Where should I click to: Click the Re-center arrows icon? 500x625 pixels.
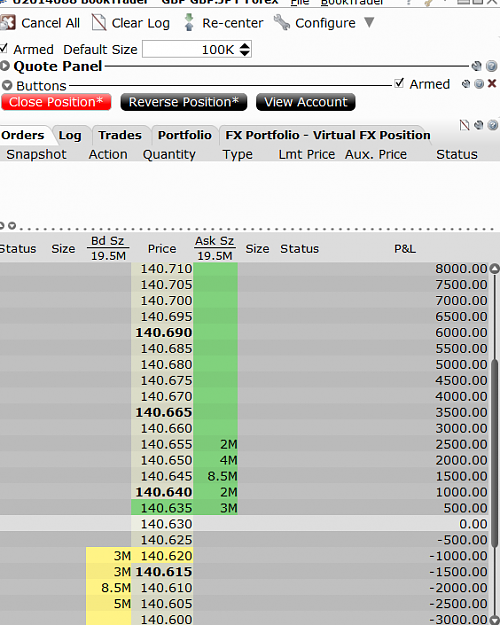[189, 22]
